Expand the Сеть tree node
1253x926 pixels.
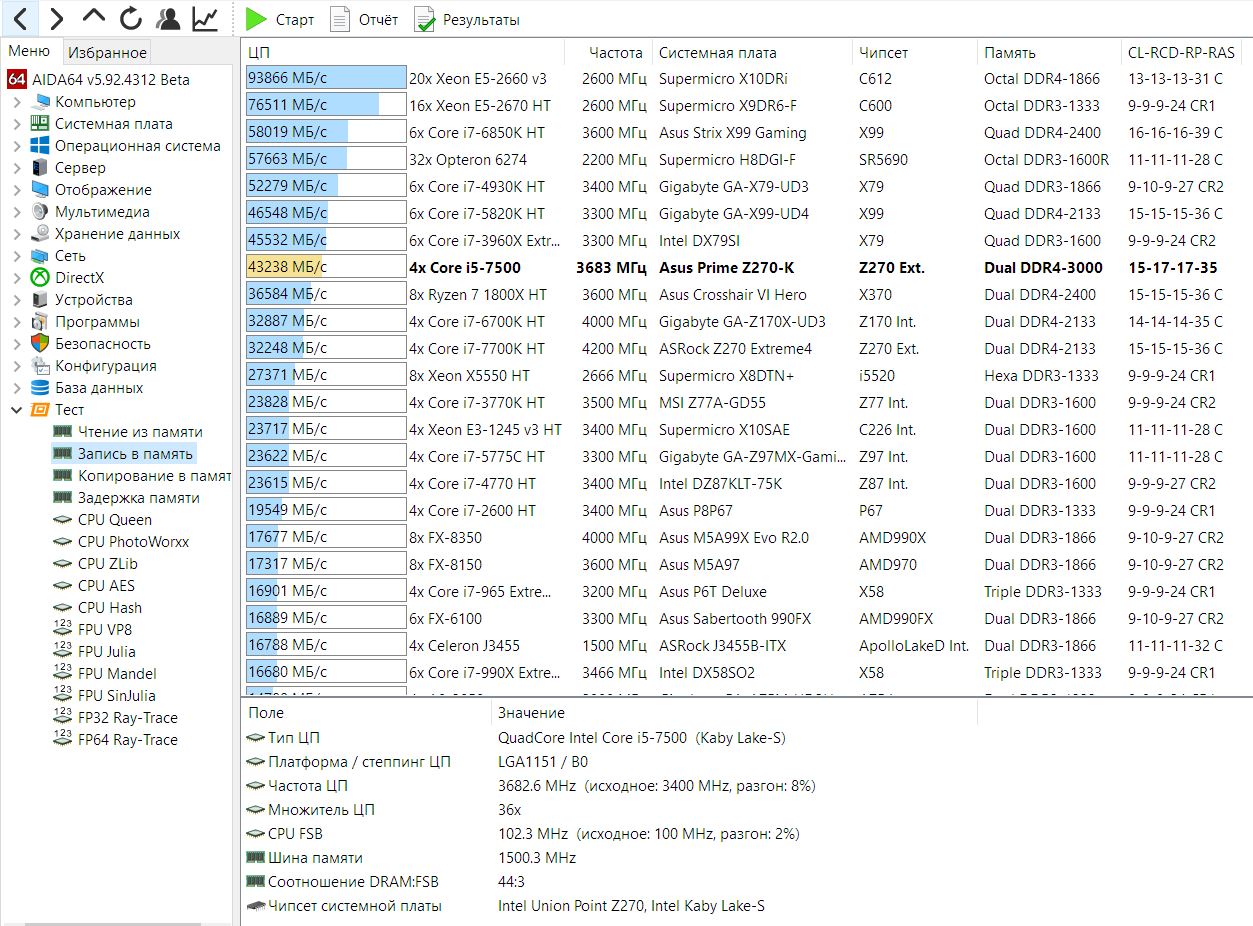coord(17,256)
